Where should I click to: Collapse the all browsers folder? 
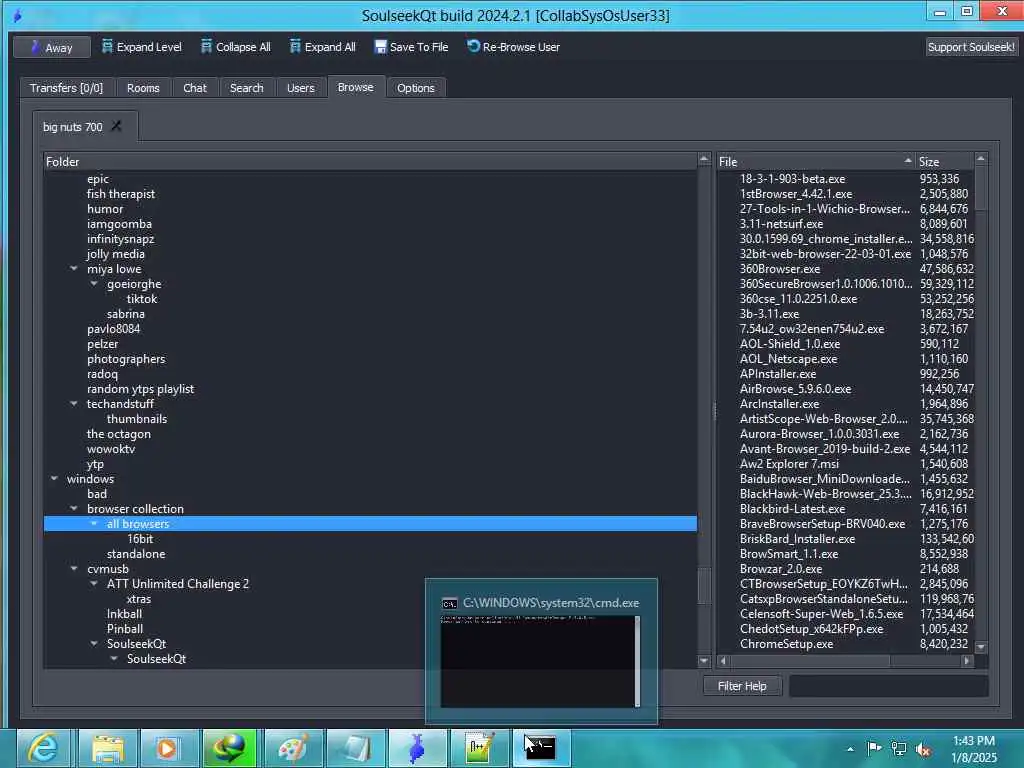click(x=94, y=524)
